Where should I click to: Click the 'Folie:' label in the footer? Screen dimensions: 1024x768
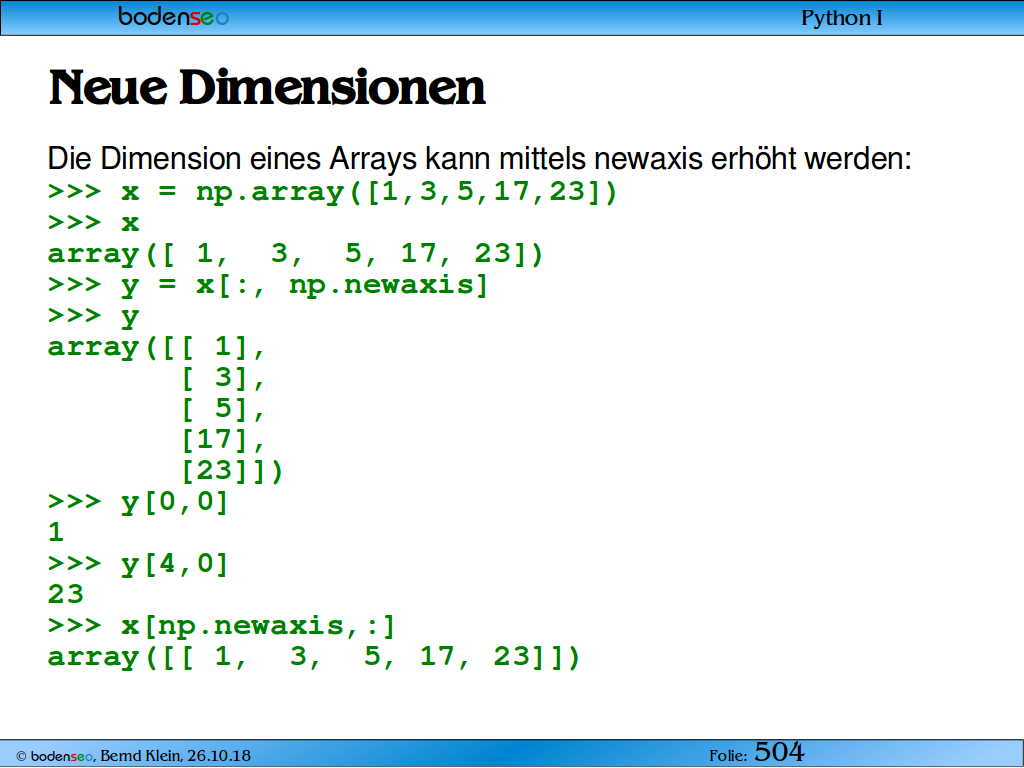click(x=728, y=756)
